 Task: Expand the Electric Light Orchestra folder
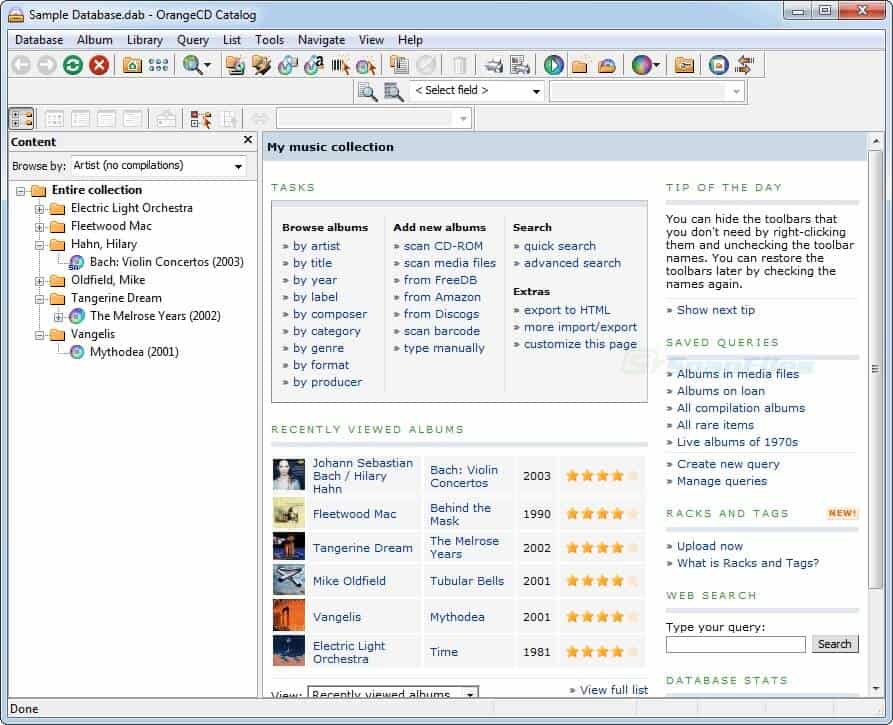coord(40,209)
